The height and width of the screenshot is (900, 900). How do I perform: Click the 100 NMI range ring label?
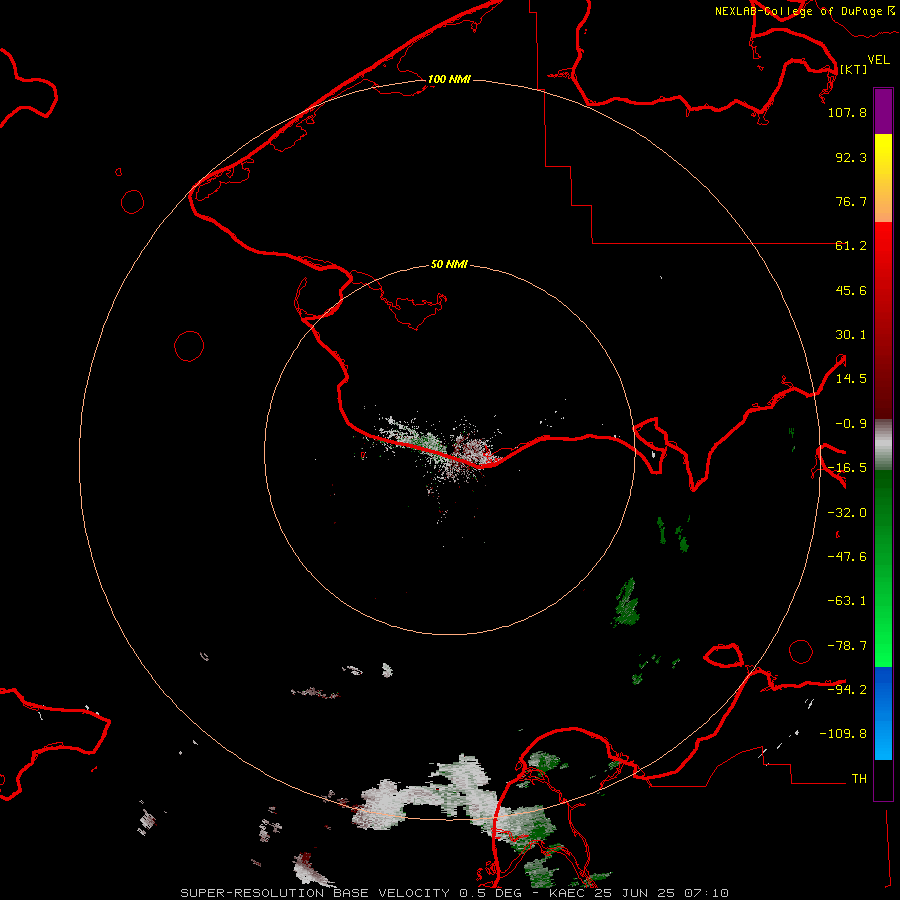tap(449, 79)
